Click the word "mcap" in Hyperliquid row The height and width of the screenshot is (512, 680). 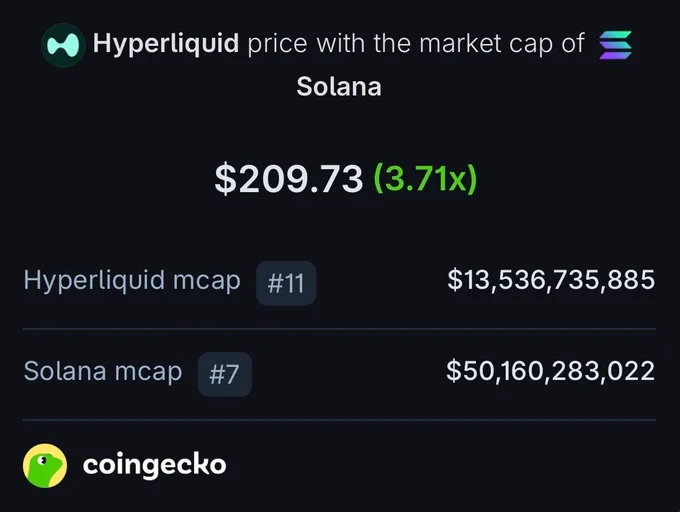[207, 282]
